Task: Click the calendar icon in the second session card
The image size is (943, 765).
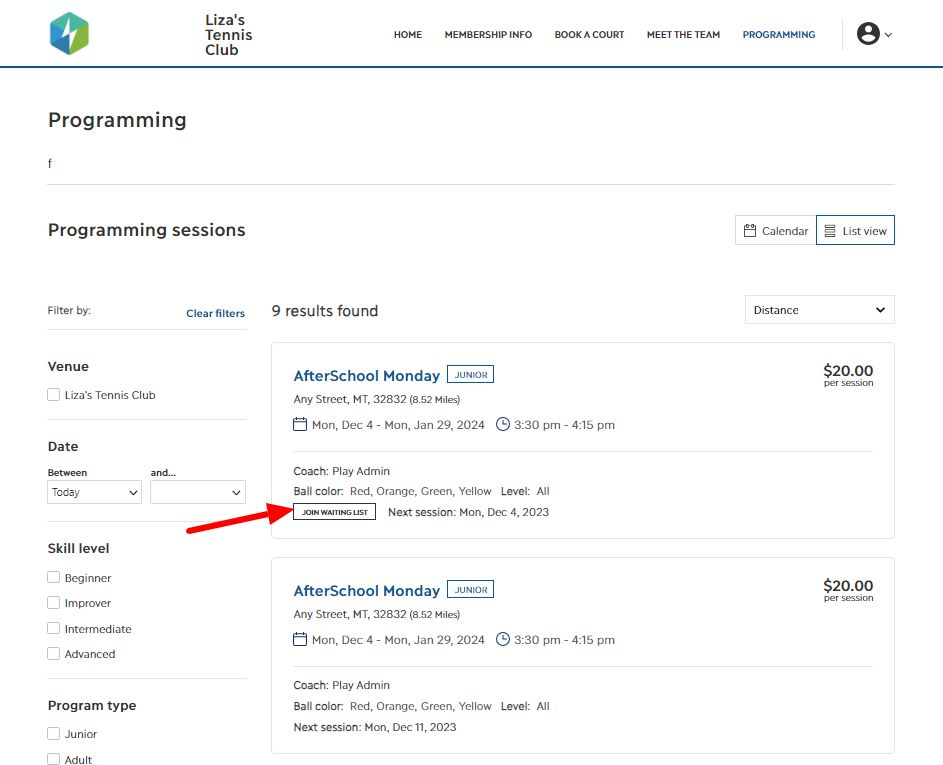Action: click(x=299, y=639)
